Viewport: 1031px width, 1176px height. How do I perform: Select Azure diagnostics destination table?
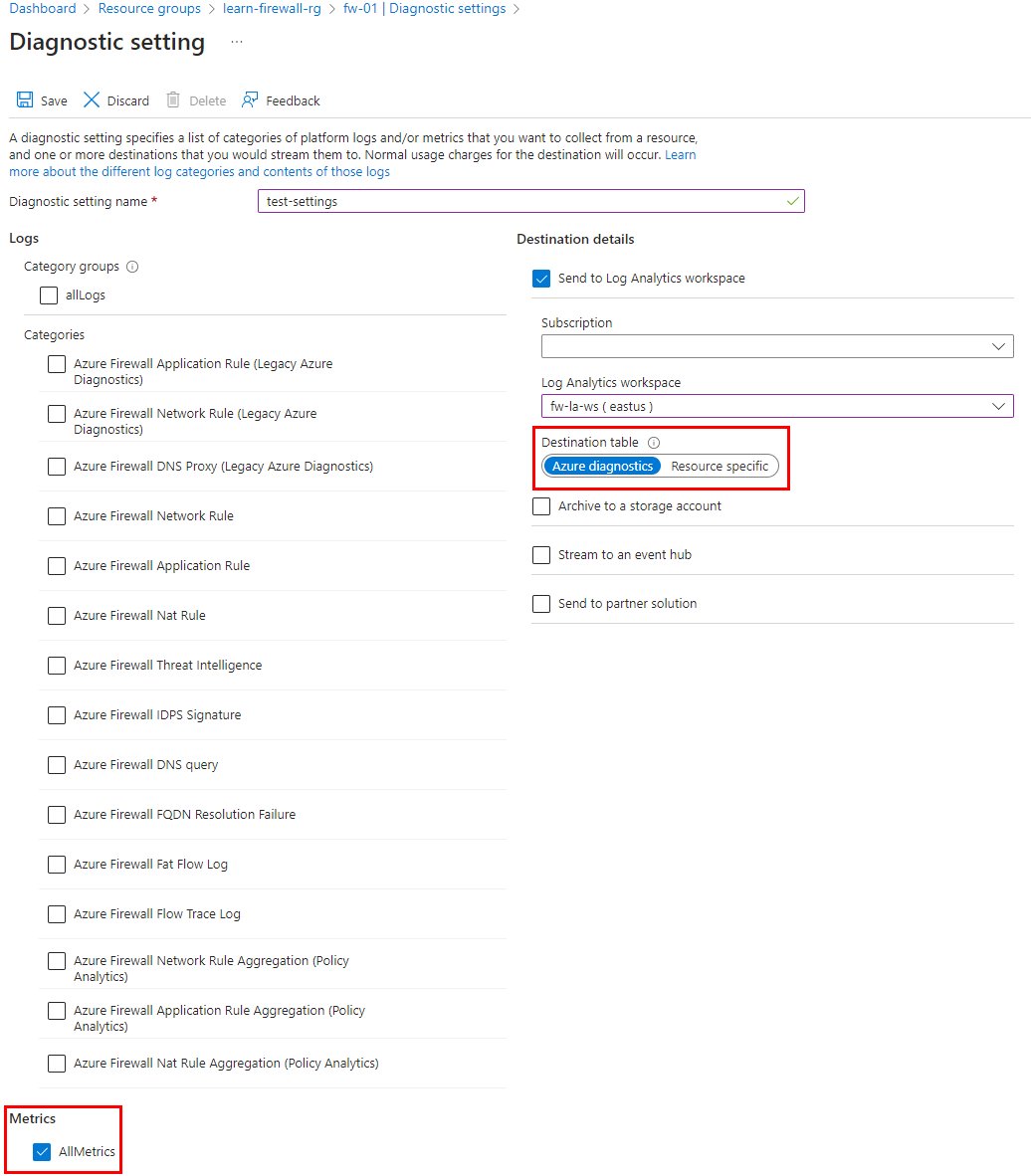[x=601, y=465]
